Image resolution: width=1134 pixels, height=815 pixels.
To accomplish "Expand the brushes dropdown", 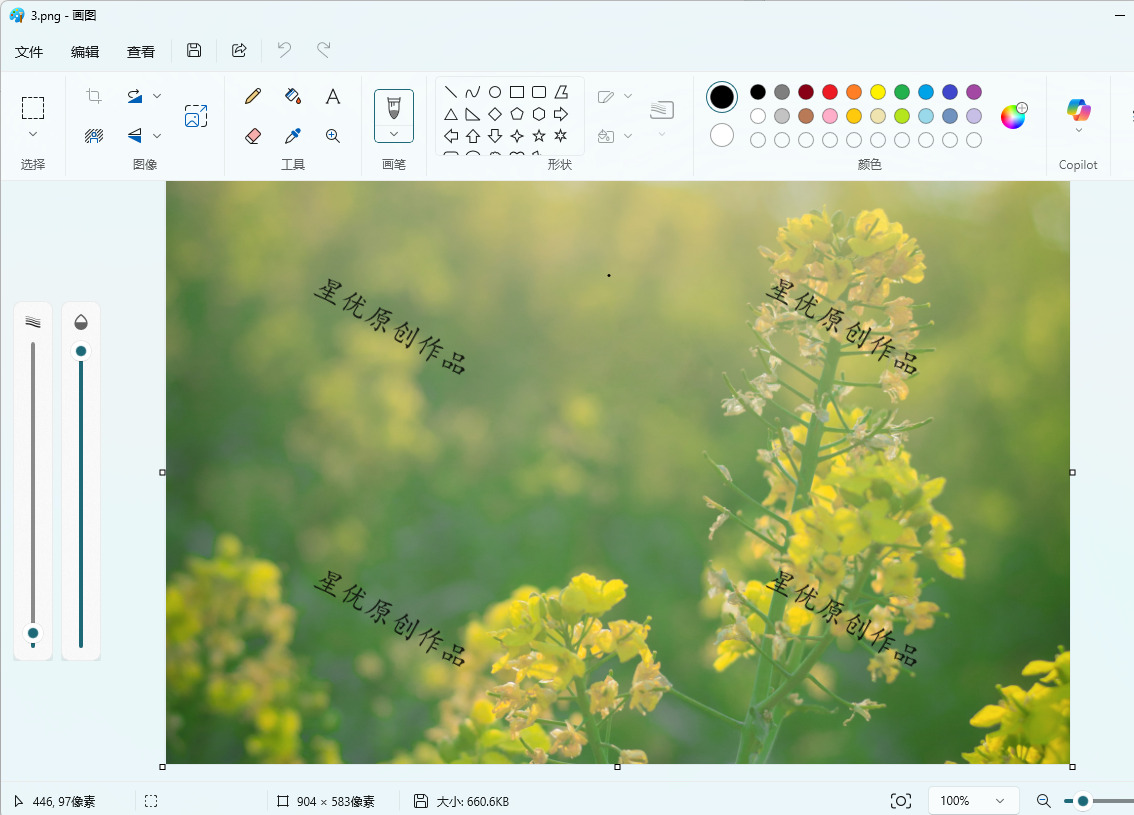I will [394, 134].
